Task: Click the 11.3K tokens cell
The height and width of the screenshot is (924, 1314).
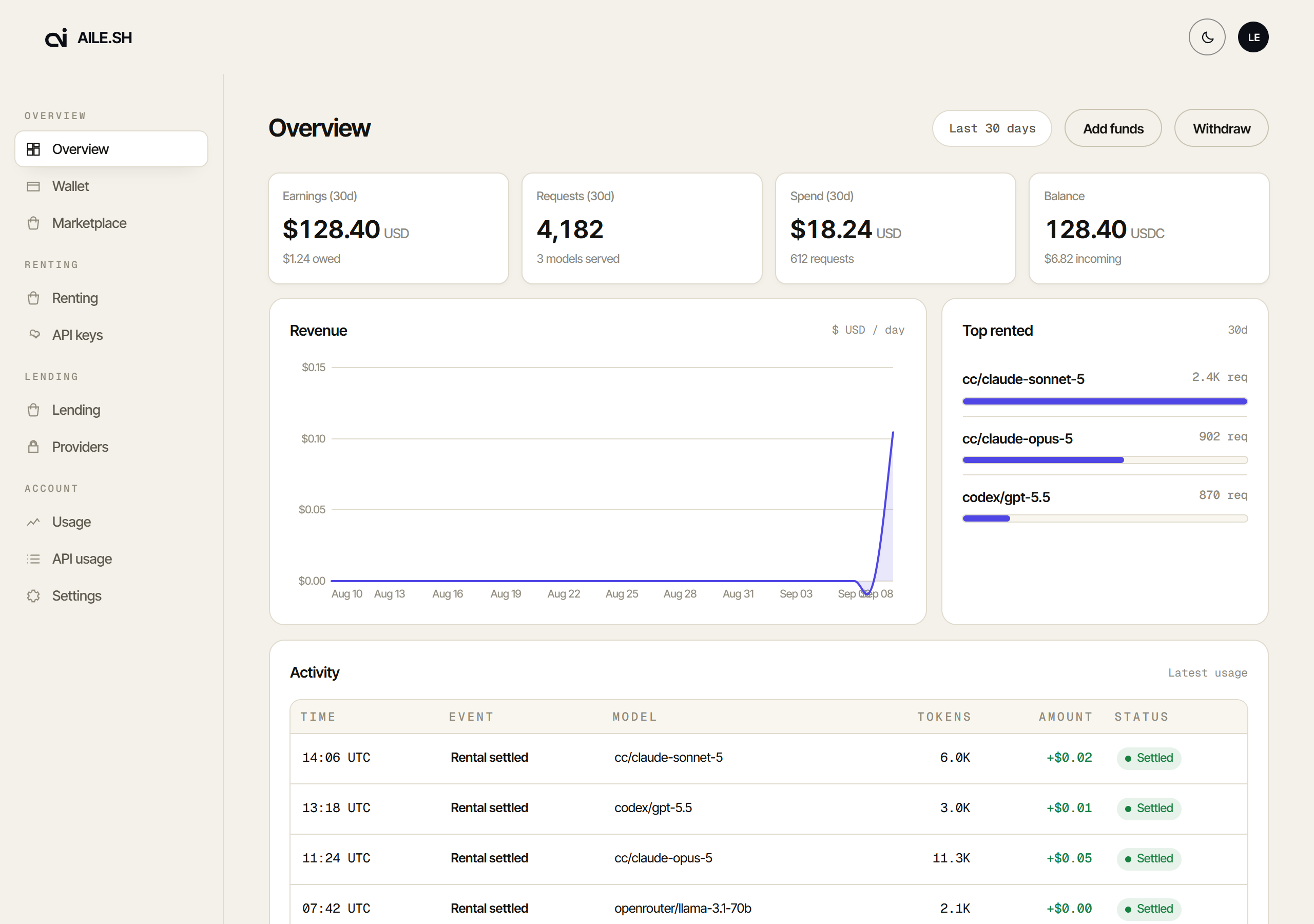Action: point(951,858)
